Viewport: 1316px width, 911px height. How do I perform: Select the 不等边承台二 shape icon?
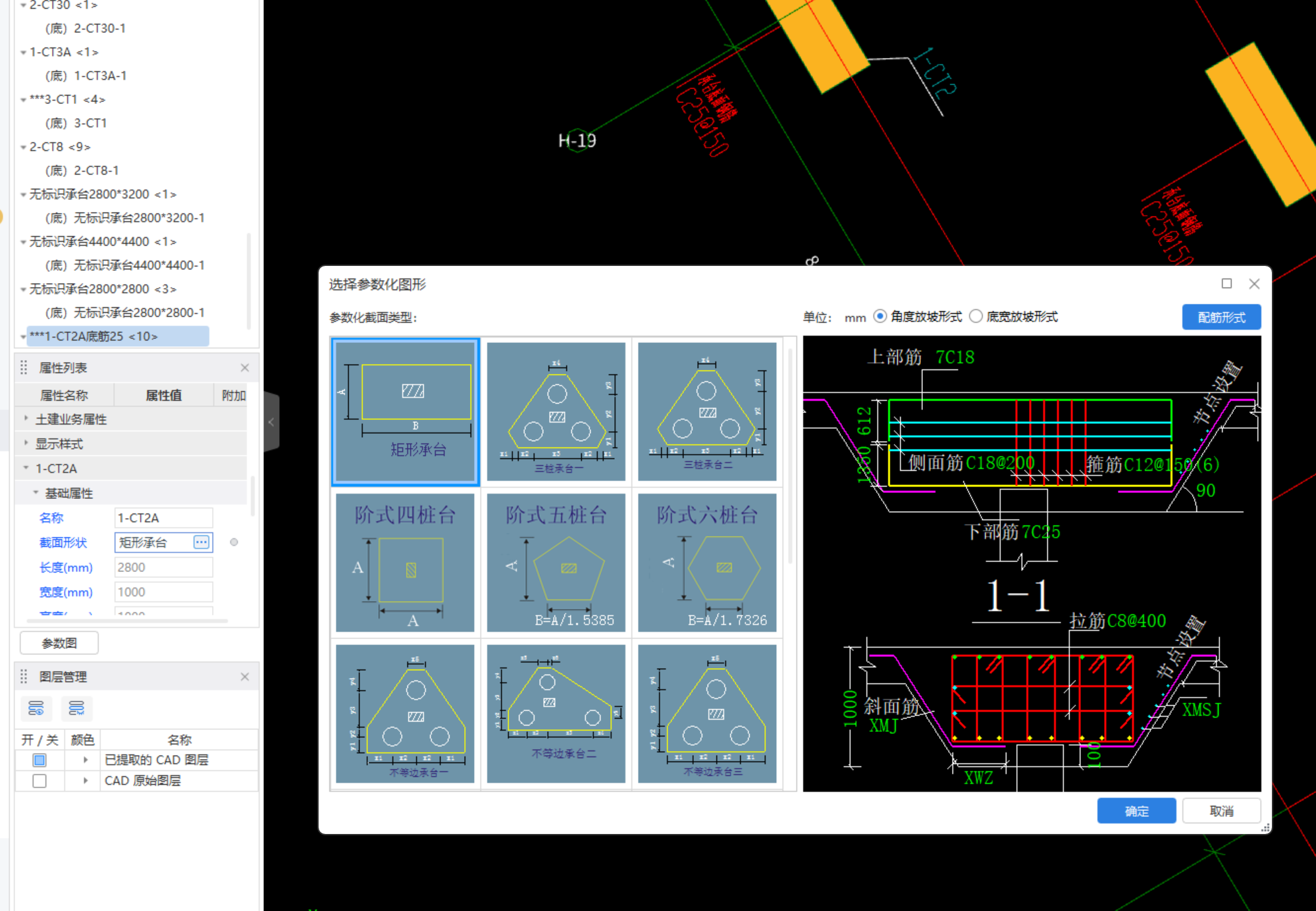pyautogui.click(x=556, y=714)
